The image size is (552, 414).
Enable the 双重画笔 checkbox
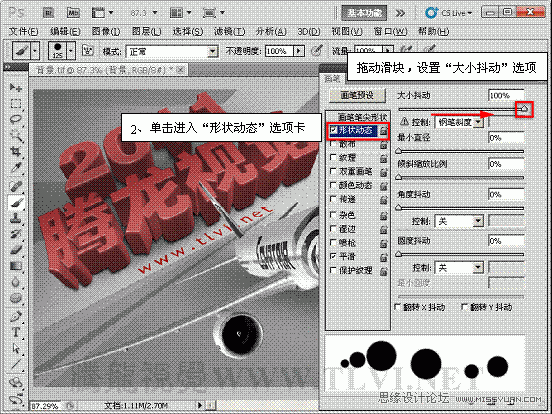[333, 171]
